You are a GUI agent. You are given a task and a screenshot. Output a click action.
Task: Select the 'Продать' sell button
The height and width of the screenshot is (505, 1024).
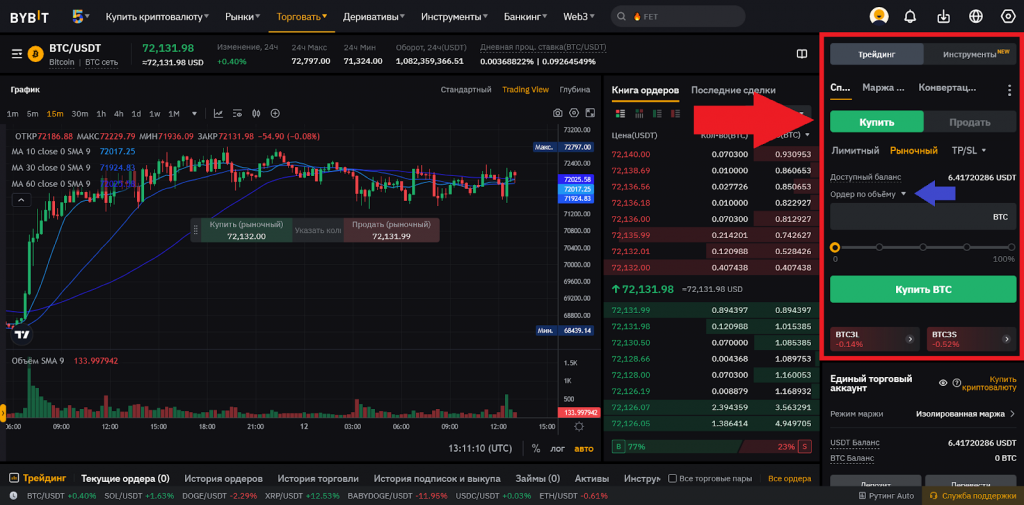click(969, 122)
